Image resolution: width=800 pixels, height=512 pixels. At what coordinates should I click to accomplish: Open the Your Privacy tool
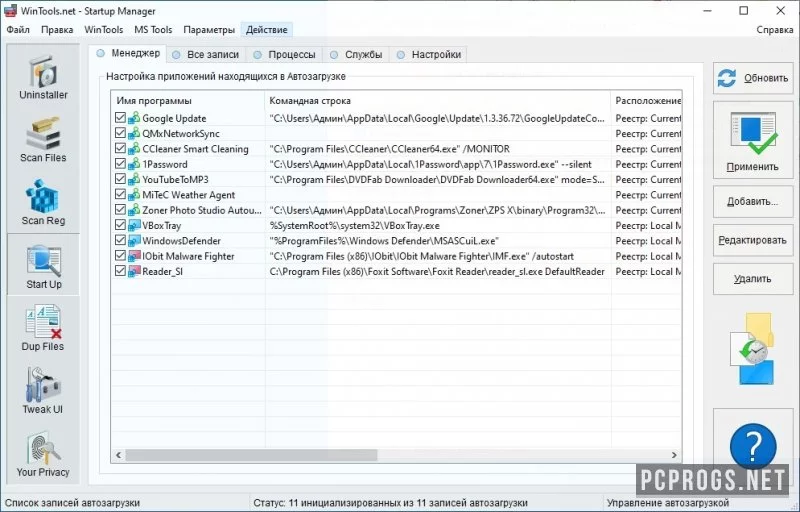[43, 454]
